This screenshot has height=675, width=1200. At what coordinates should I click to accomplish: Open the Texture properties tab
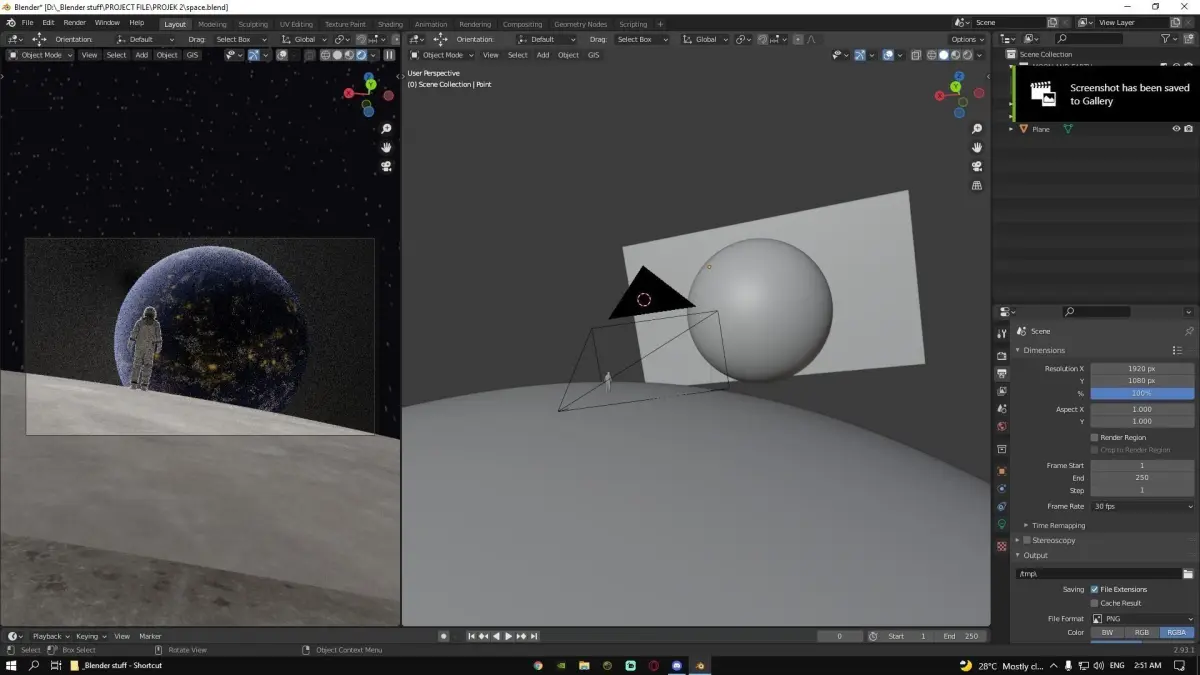click(x=1002, y=546)
